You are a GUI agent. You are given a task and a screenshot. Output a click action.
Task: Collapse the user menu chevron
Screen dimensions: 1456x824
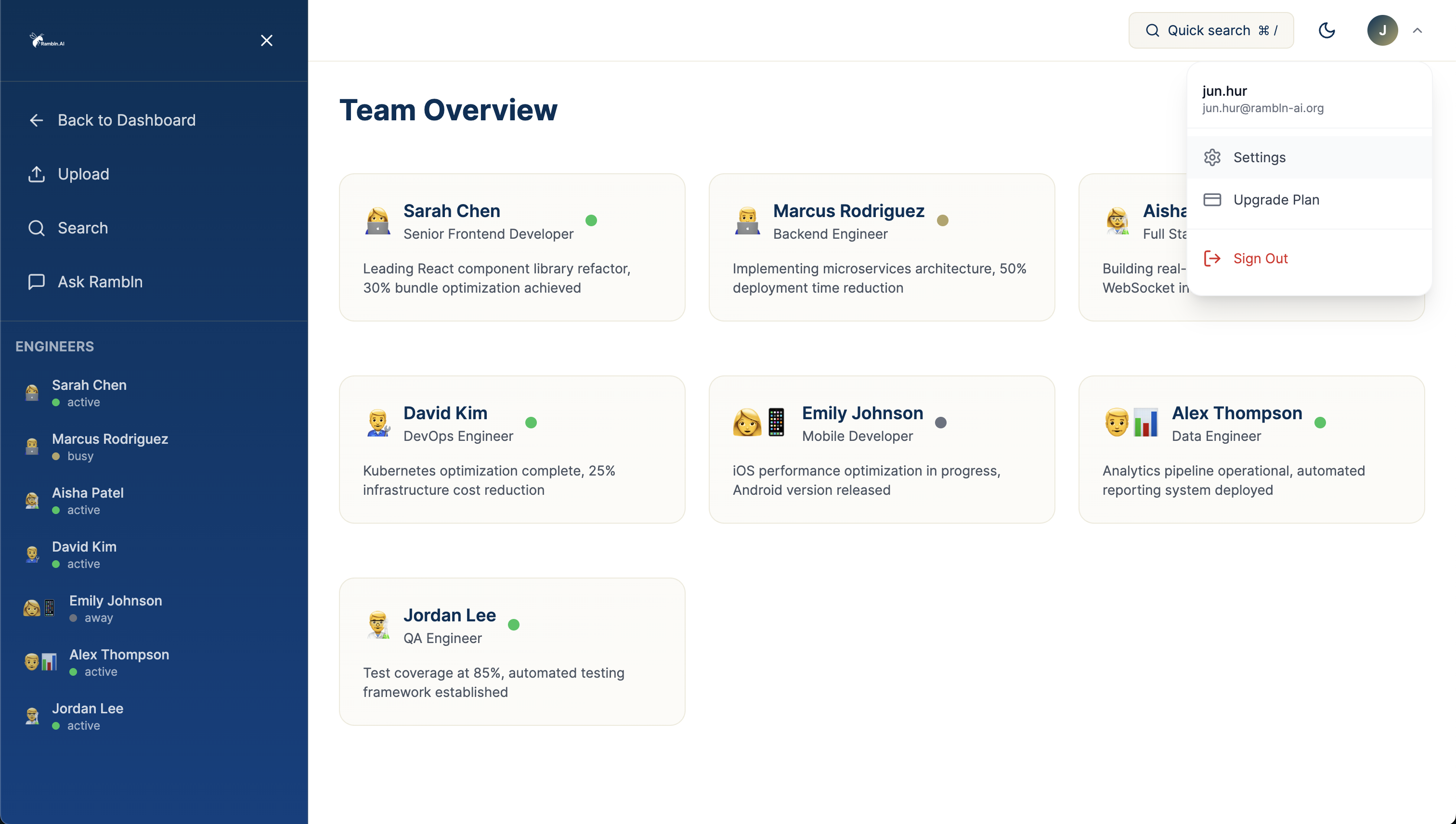[x=1417, y=30]
